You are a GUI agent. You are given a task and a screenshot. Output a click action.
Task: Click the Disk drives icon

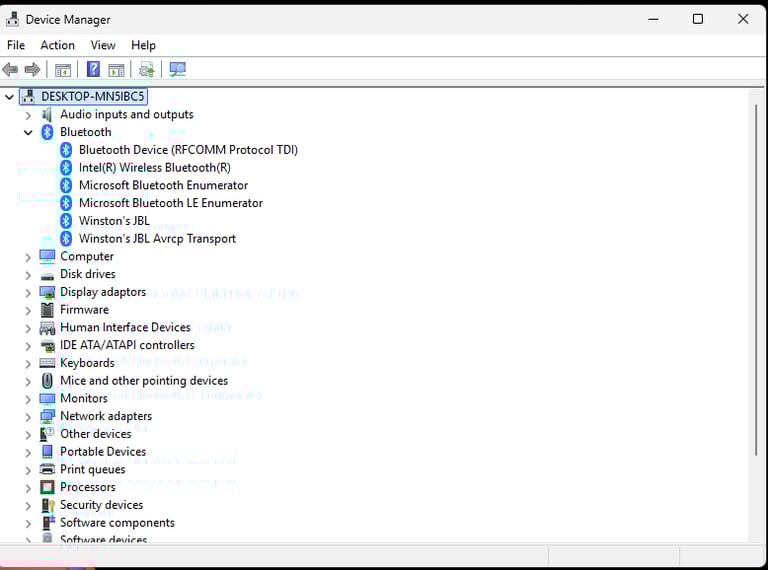click(47, 276)
